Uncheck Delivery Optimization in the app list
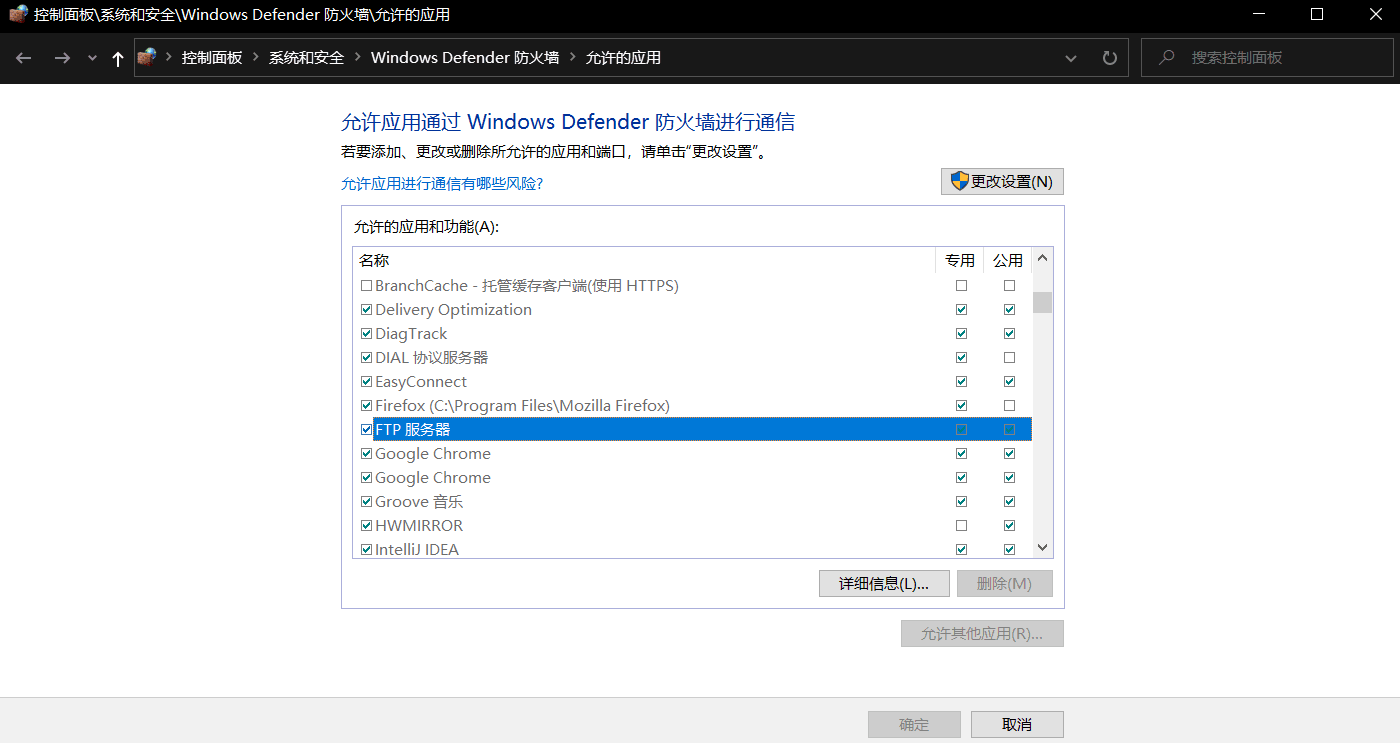The width and height of the screenshot is (1400, 743). [x=366, y=309]
